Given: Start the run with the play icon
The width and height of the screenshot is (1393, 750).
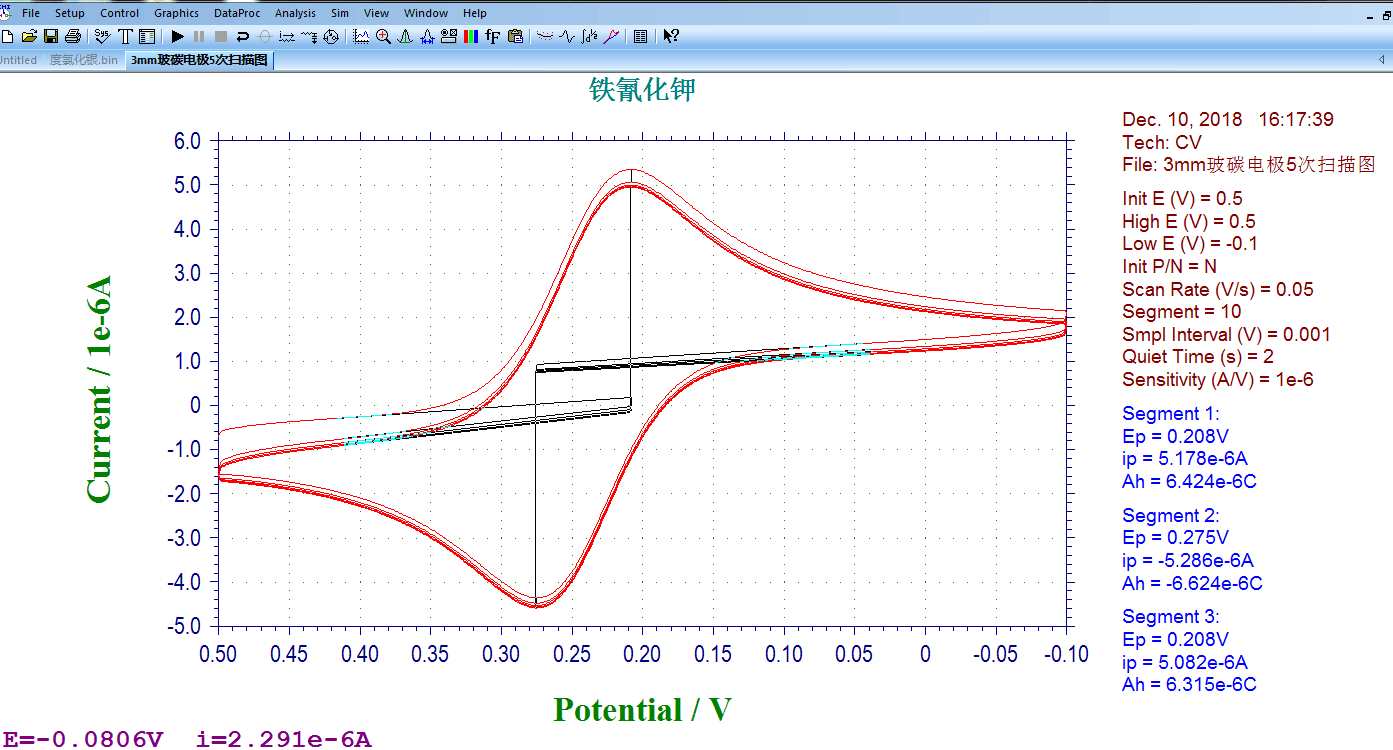Looking at the screenshot, I should (176, 36).
